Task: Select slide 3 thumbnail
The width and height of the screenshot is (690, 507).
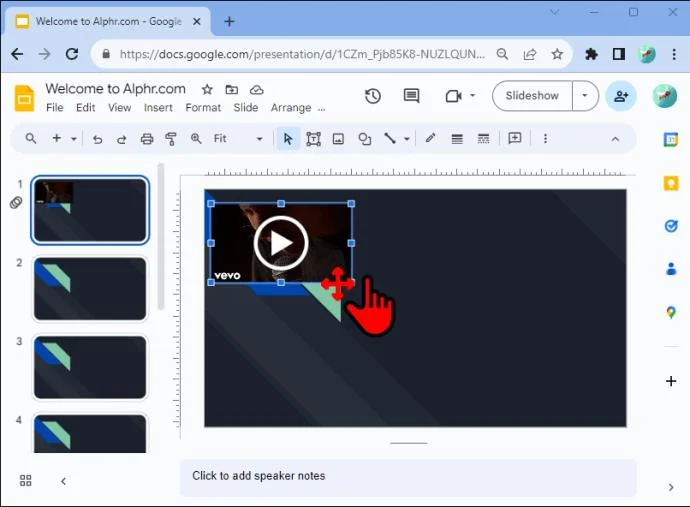Action: [x=90, y=367]
